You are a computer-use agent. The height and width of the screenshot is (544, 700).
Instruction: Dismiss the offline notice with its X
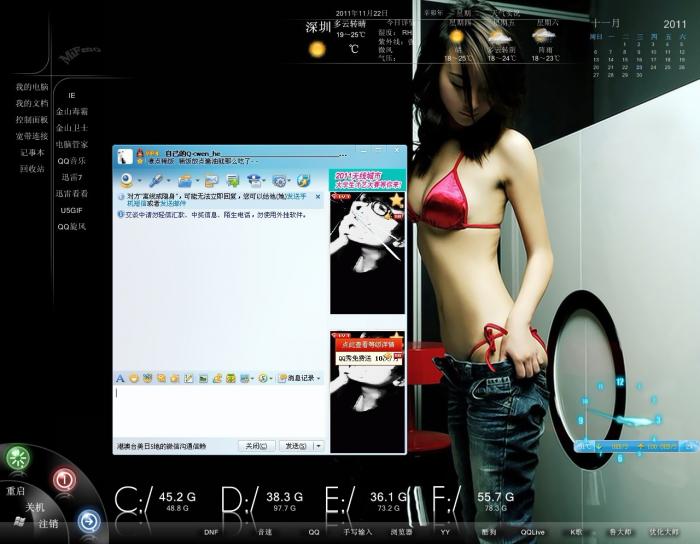pyautogui.click(x=318, y=196)
